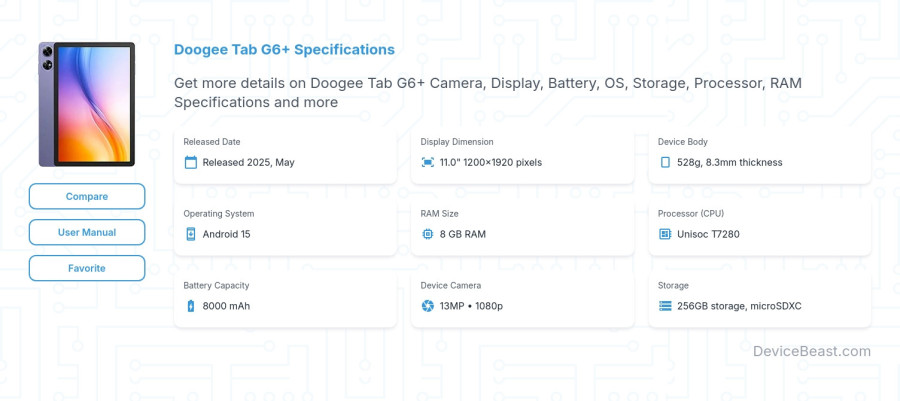Select the '528g, 8.3mm thickness' text

tap(730, 162)
